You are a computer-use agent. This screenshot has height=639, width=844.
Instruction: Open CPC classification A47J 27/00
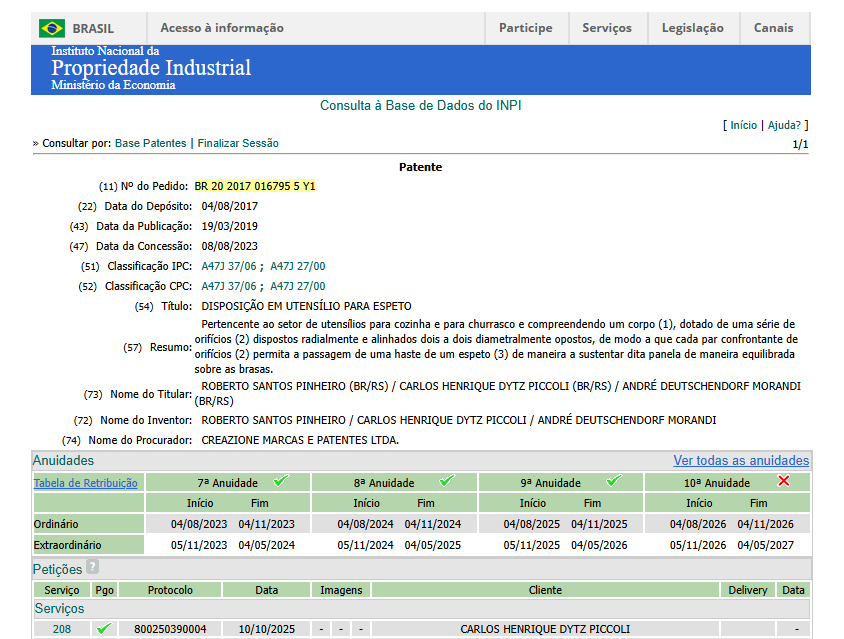(x=298, y=286)
